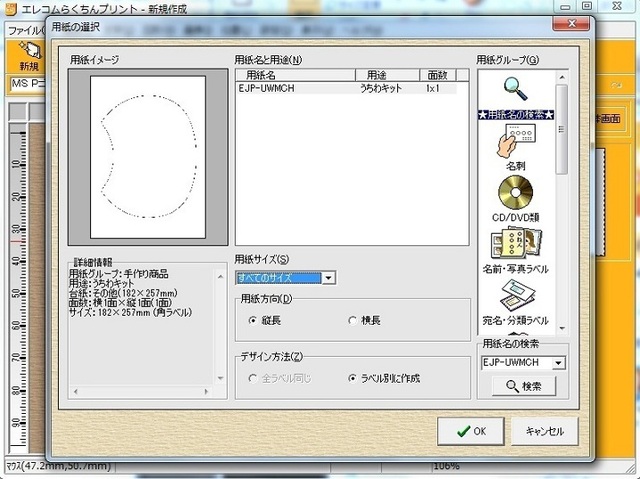The height and width of the screenshot is (479, 640).
Task: Maximize the main らくちんプリント window
Action: [x=587, y=6]
